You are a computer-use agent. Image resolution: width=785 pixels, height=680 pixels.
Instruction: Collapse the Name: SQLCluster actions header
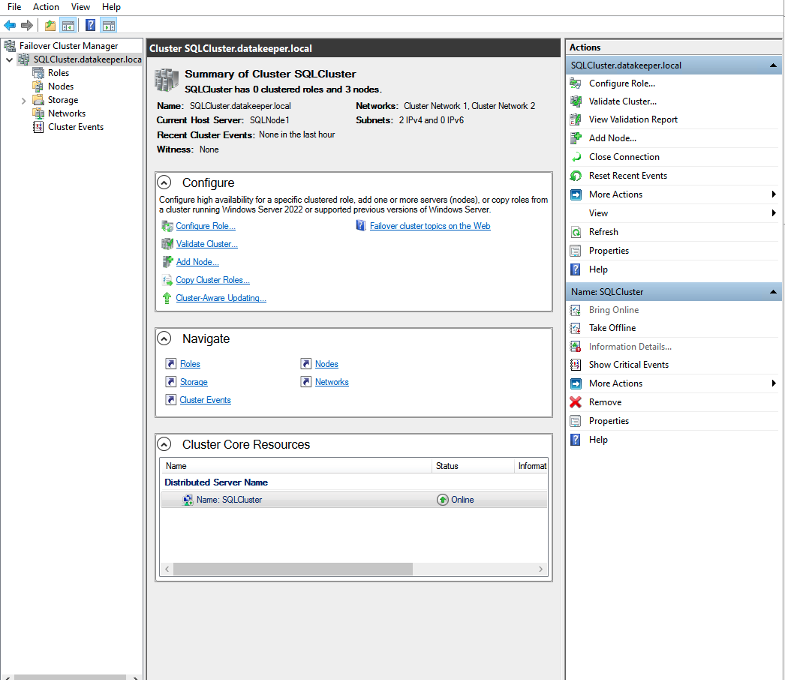click(773, 292)
